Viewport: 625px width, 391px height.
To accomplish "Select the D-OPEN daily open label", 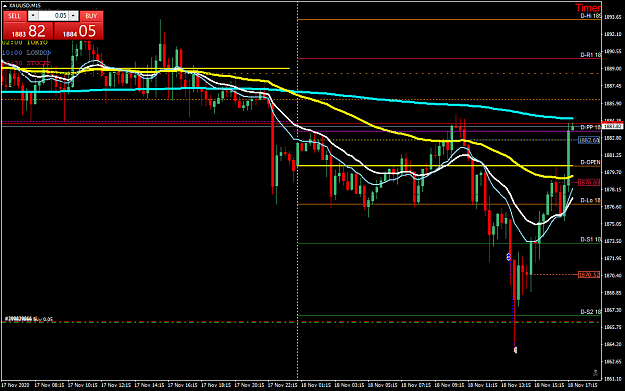I will pyautogui.click(x=590, y=162).
